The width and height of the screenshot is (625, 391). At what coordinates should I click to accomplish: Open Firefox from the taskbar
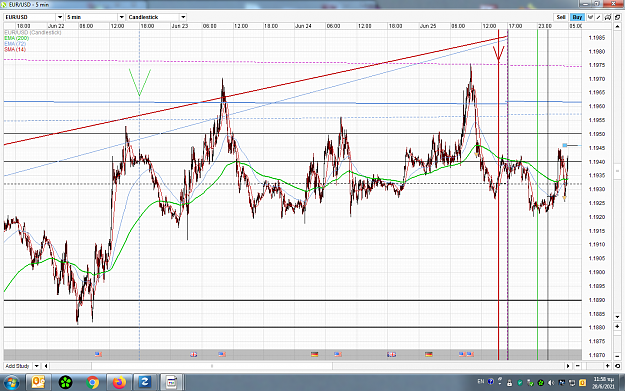(x=119, y=383)
